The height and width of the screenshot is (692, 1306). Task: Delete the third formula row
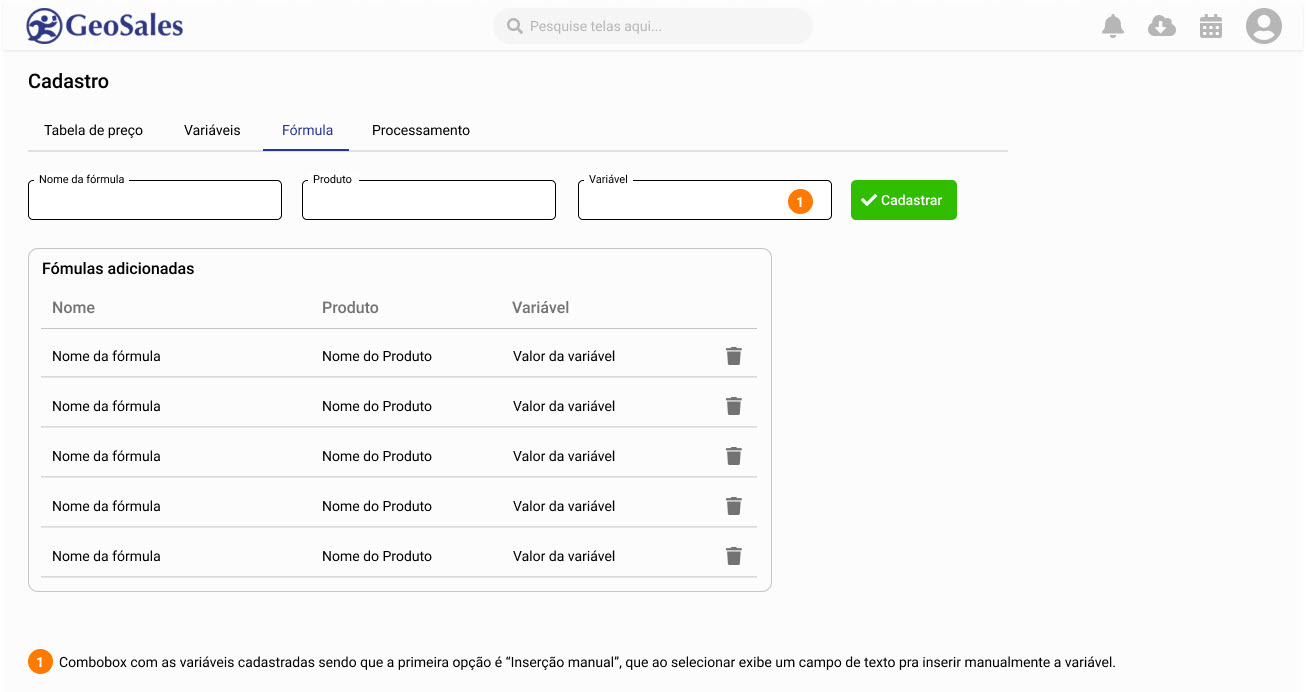(733, 456)
